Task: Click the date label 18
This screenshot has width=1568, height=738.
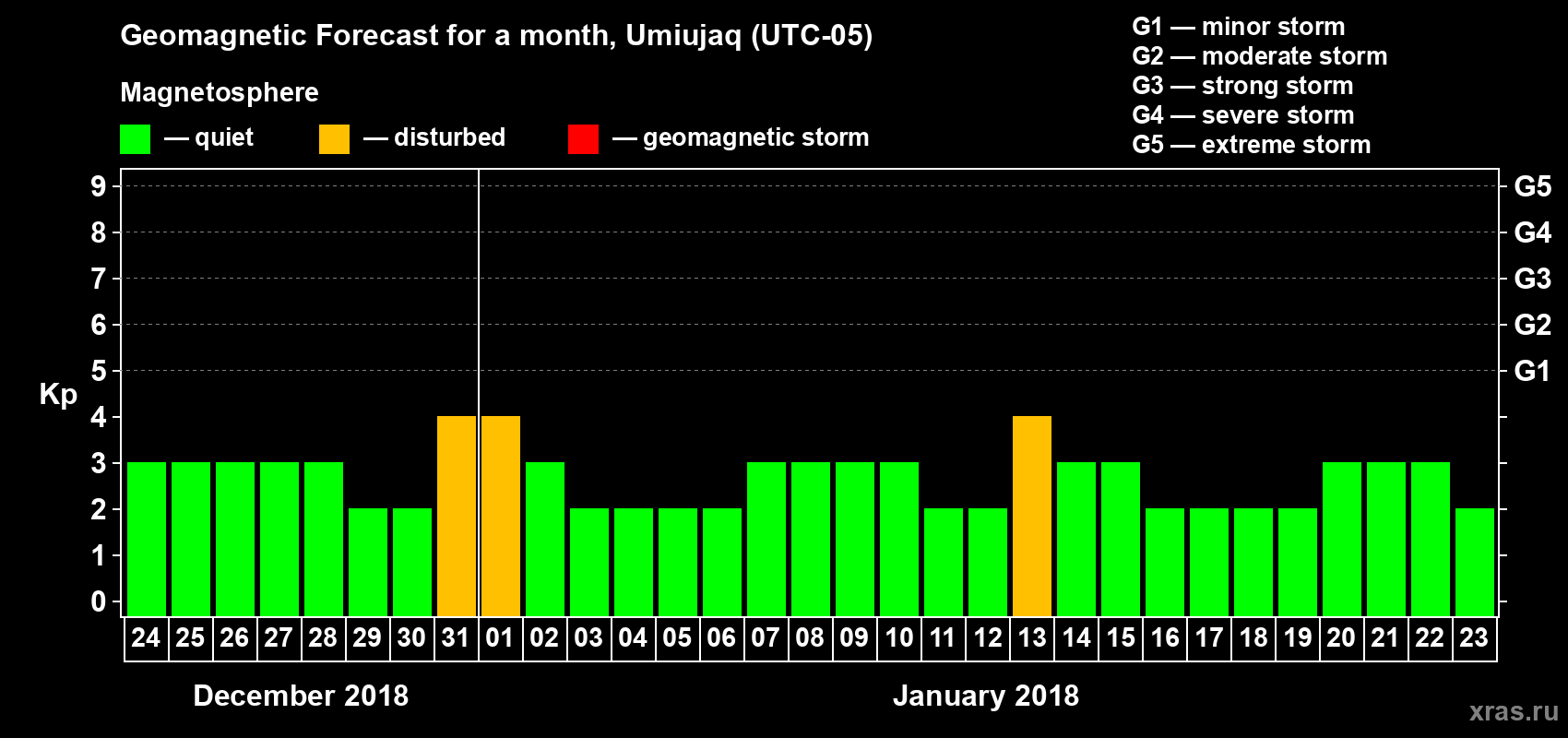Action: (x=1253, y=637)
